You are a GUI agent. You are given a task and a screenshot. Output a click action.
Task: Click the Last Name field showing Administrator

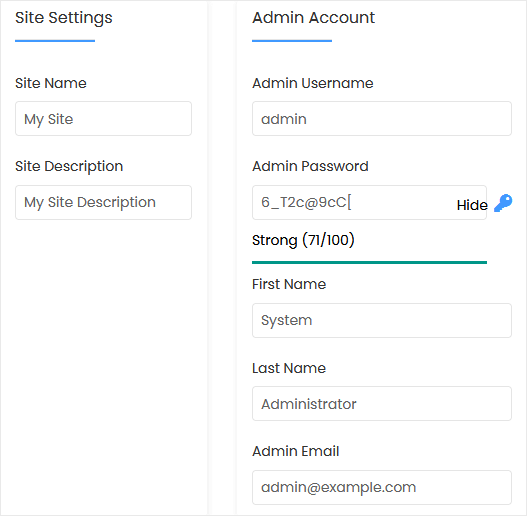382,403
